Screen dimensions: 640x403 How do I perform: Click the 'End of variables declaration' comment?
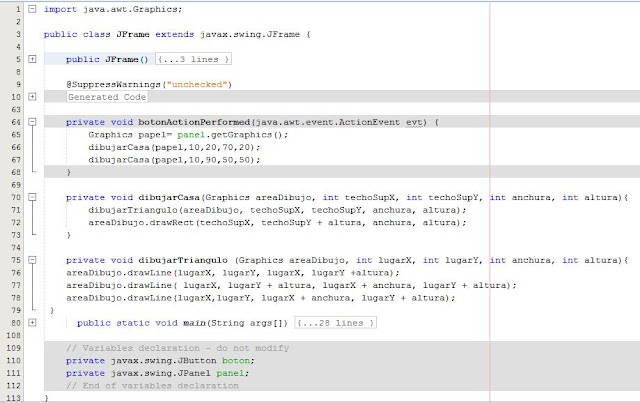(161, 386)
